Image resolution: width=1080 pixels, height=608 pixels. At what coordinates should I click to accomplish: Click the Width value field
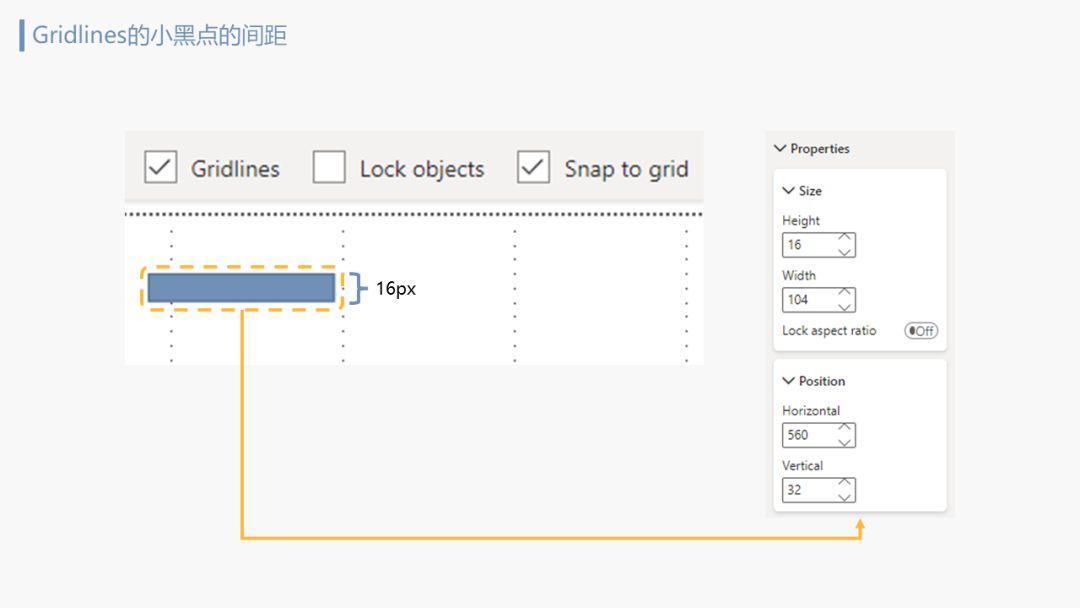coord(808,300)
